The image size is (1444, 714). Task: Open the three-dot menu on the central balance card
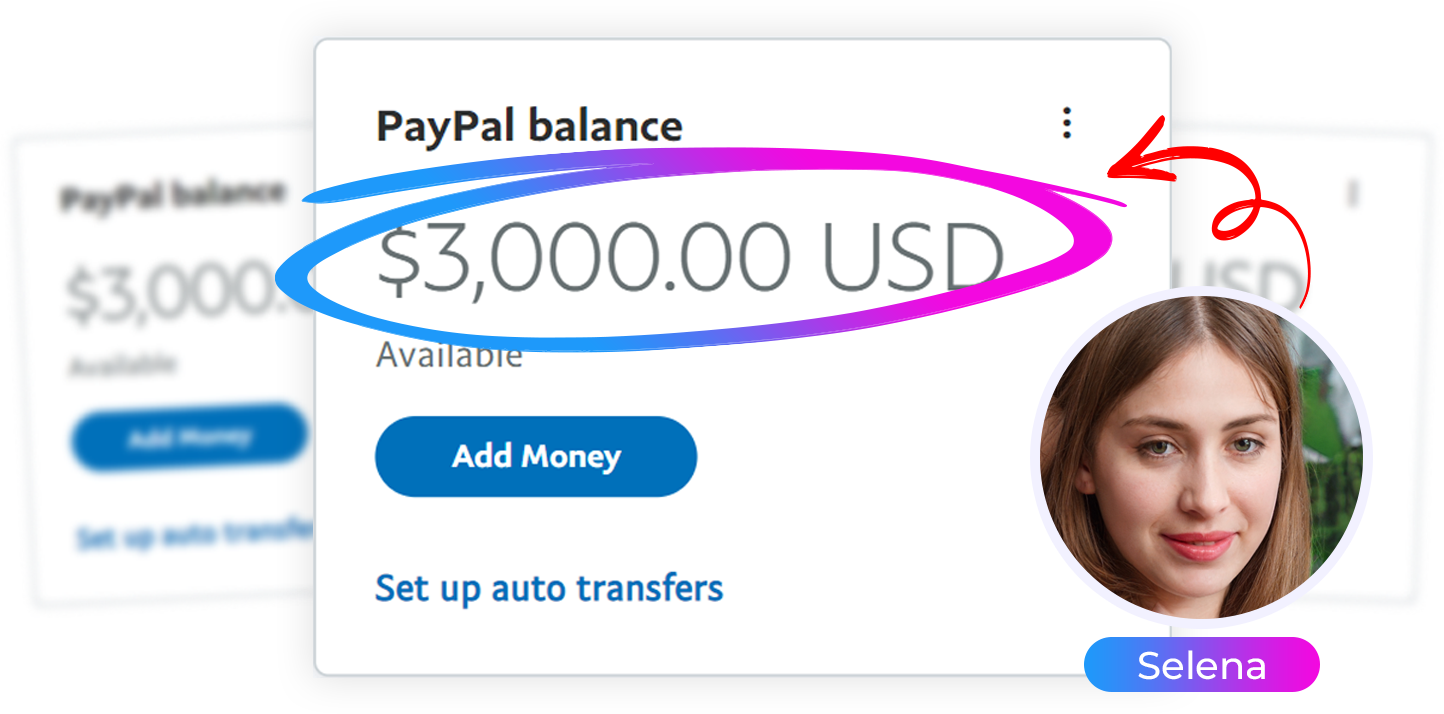coord(1067,123)
